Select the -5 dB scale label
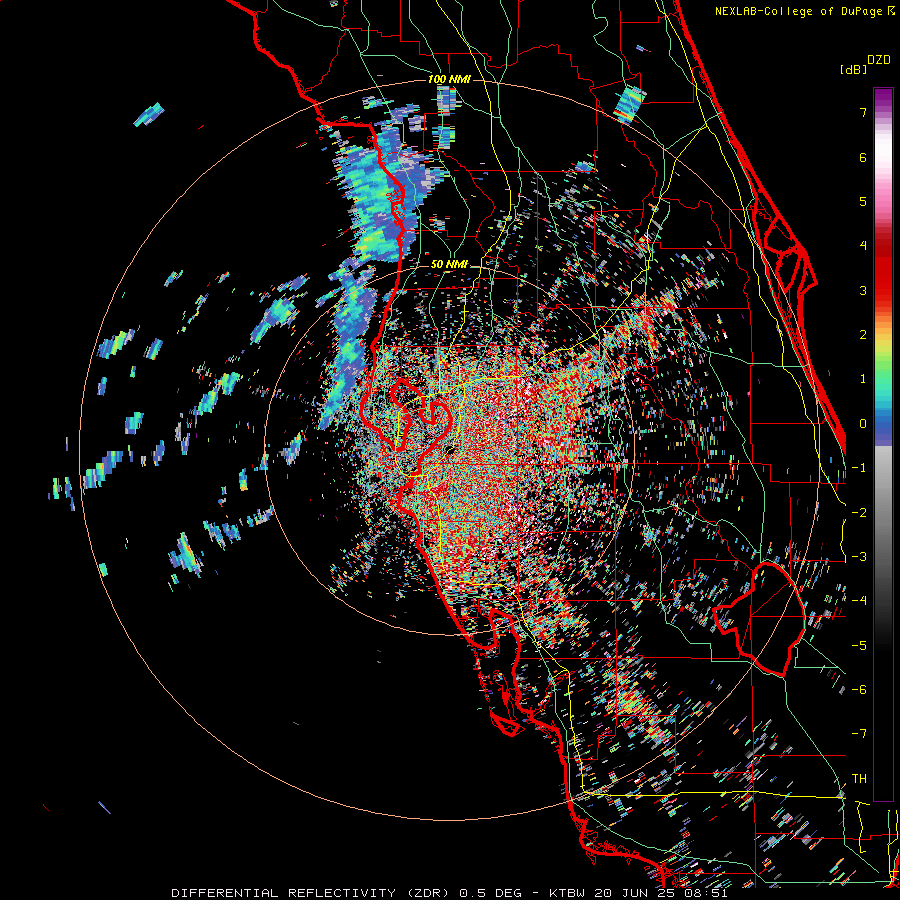Screen dimensions: 900x900 pos(859,646)
